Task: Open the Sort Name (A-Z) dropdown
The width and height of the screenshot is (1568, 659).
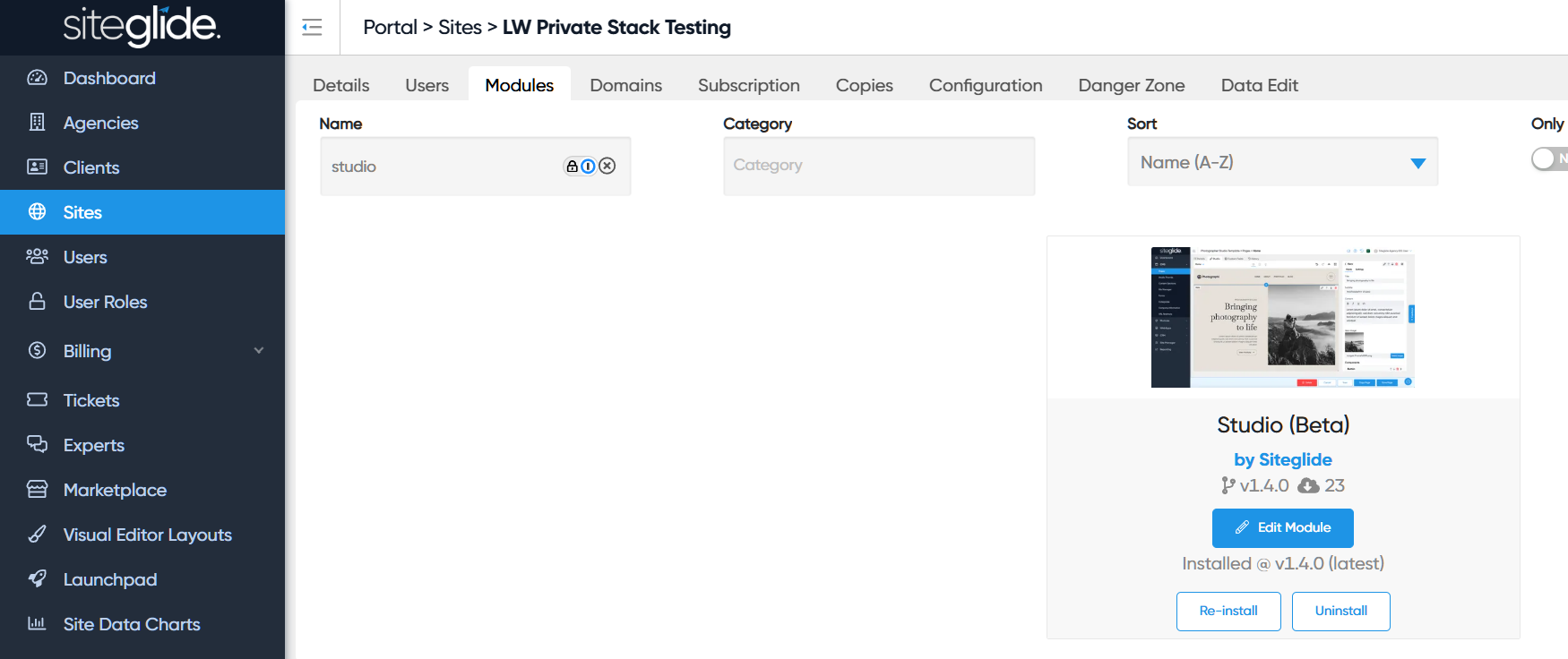Action: 1282,162
